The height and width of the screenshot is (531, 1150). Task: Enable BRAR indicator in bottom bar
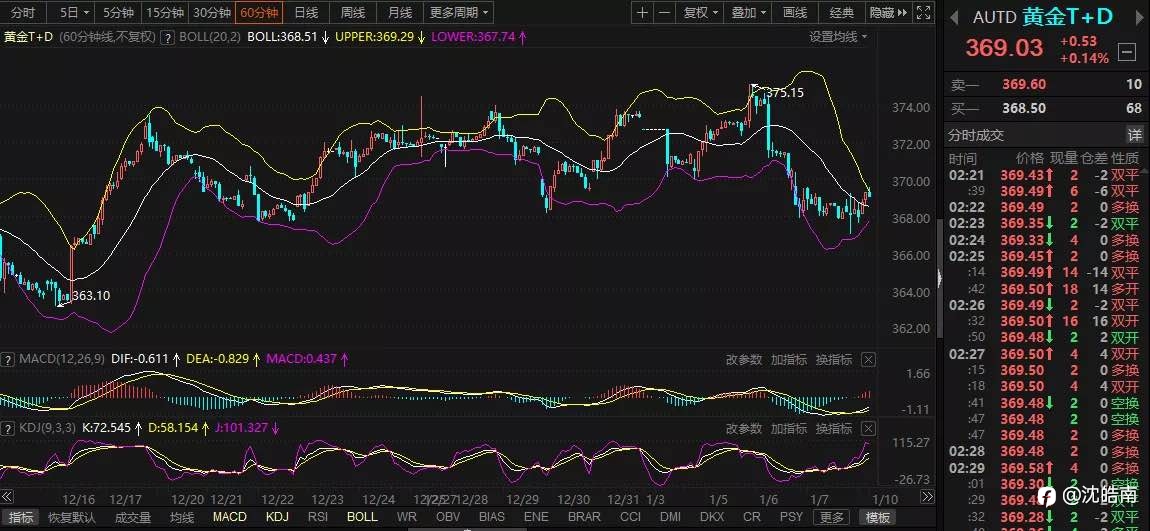(584, 517)
